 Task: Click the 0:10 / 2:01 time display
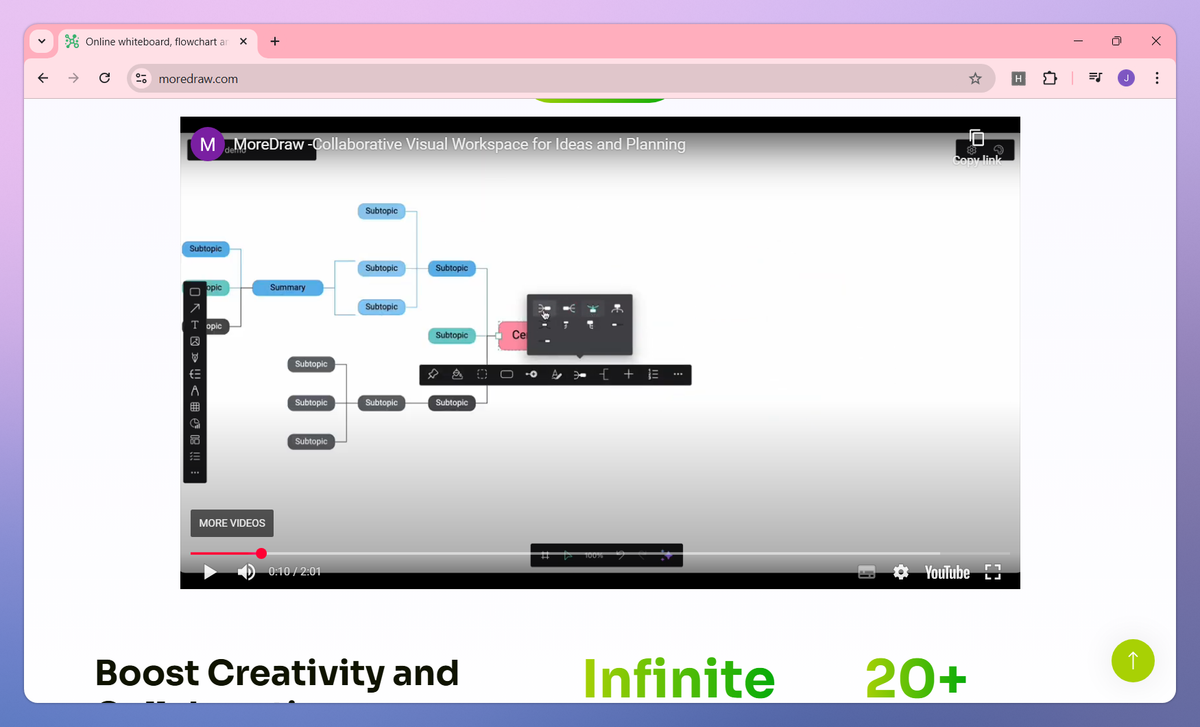[x=294, y=572]
